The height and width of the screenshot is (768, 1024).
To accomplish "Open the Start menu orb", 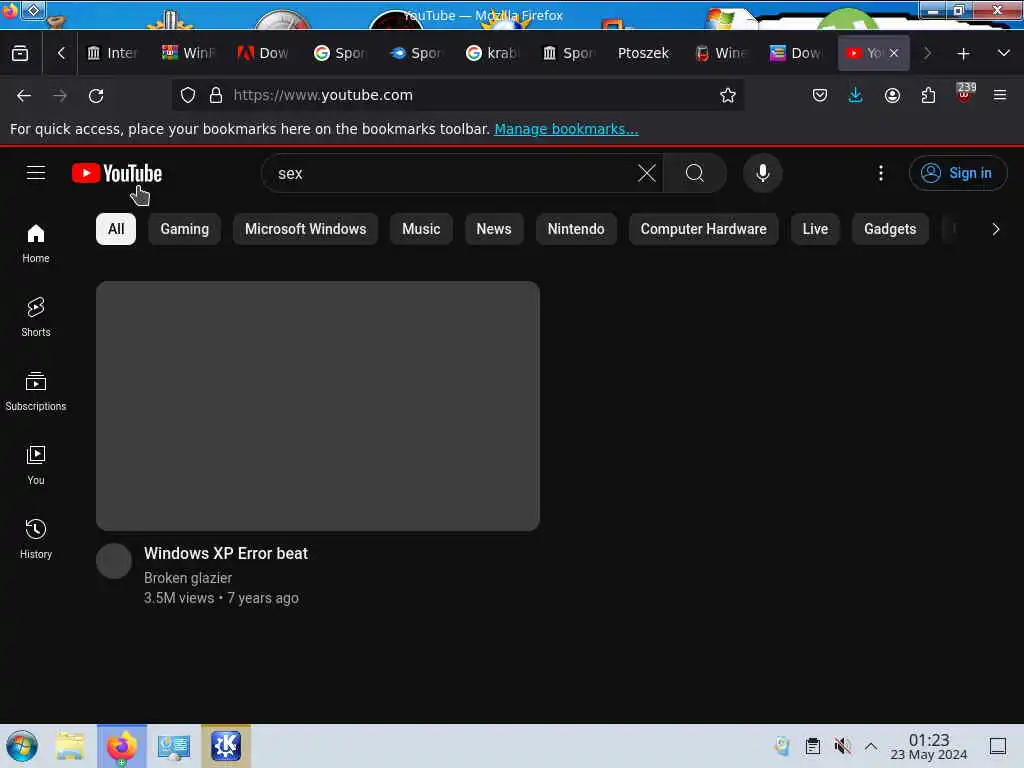I will tap(22, 746).
